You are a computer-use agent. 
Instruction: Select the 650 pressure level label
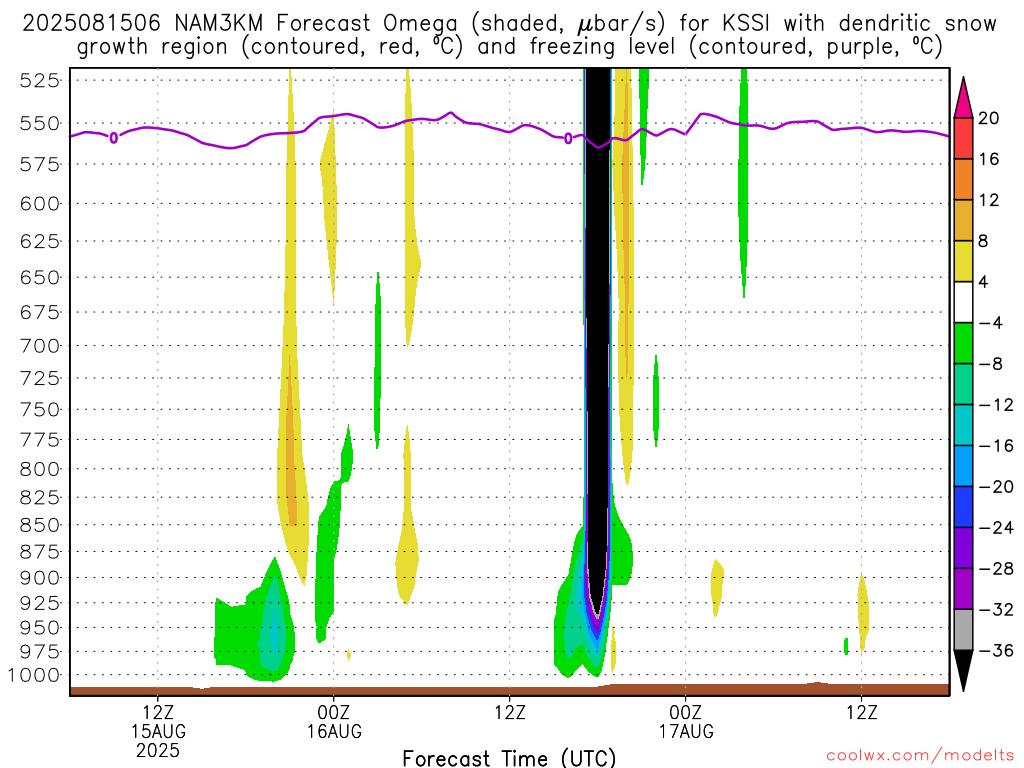pyautogui.click(x=39, y=278)
